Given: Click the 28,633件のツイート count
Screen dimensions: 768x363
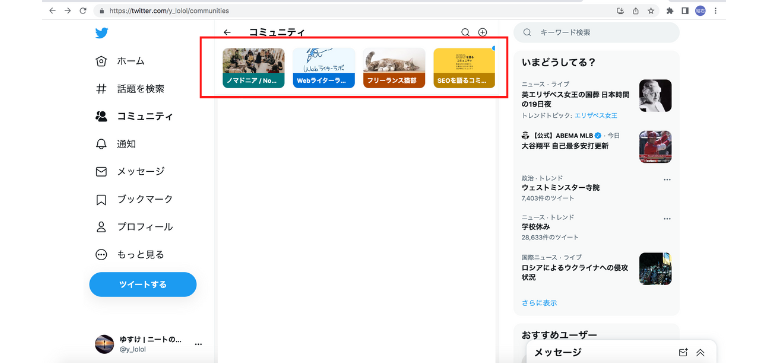Looking at the screenshot, I should coord(550,238).
